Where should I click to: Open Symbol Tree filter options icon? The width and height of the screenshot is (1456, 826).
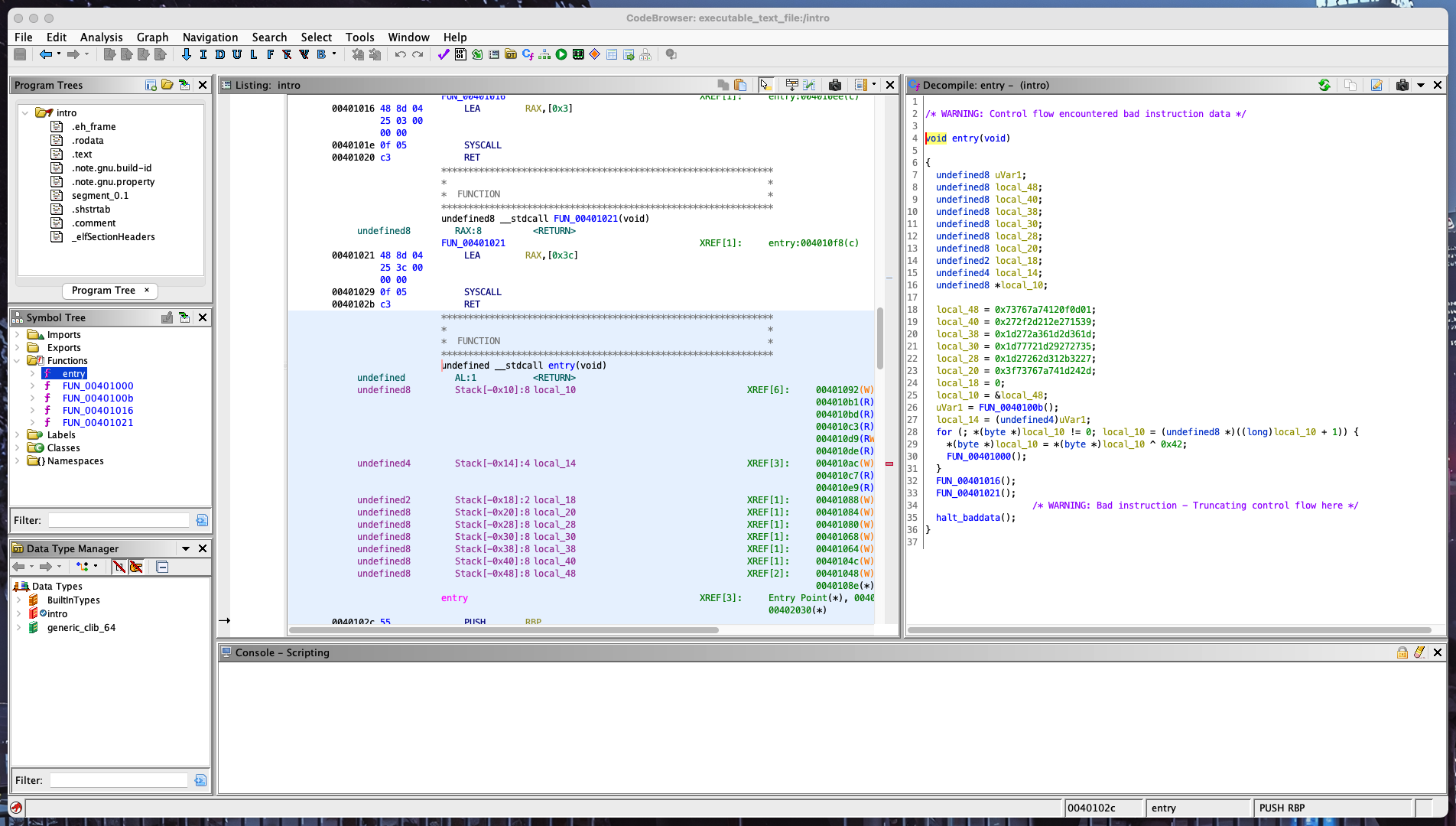tap(202, 520)
